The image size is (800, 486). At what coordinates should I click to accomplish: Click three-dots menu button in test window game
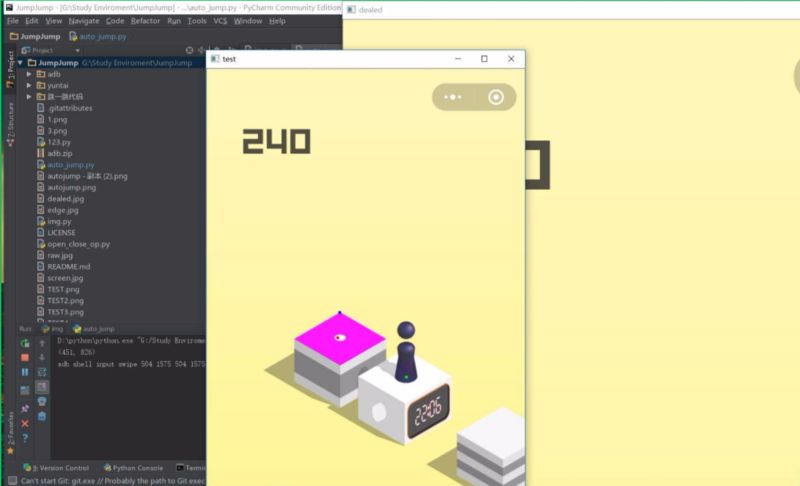pos(453,97)
